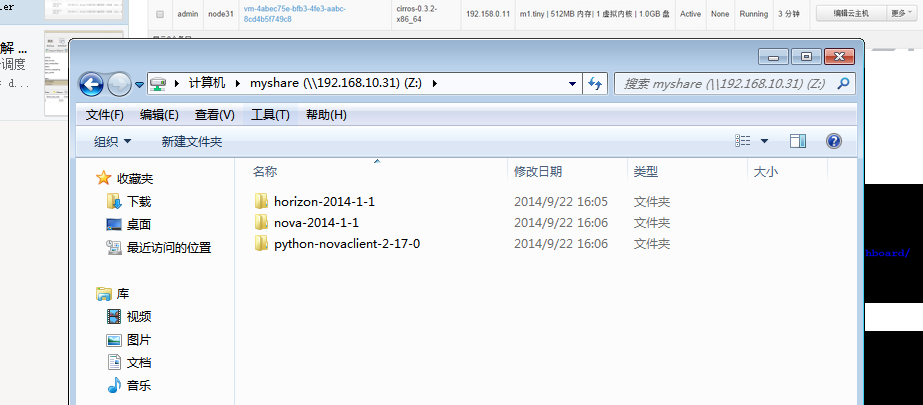Screen dimensions: 923x405
Task: Open 桌面 in favorites
Action: click(139, 224)
